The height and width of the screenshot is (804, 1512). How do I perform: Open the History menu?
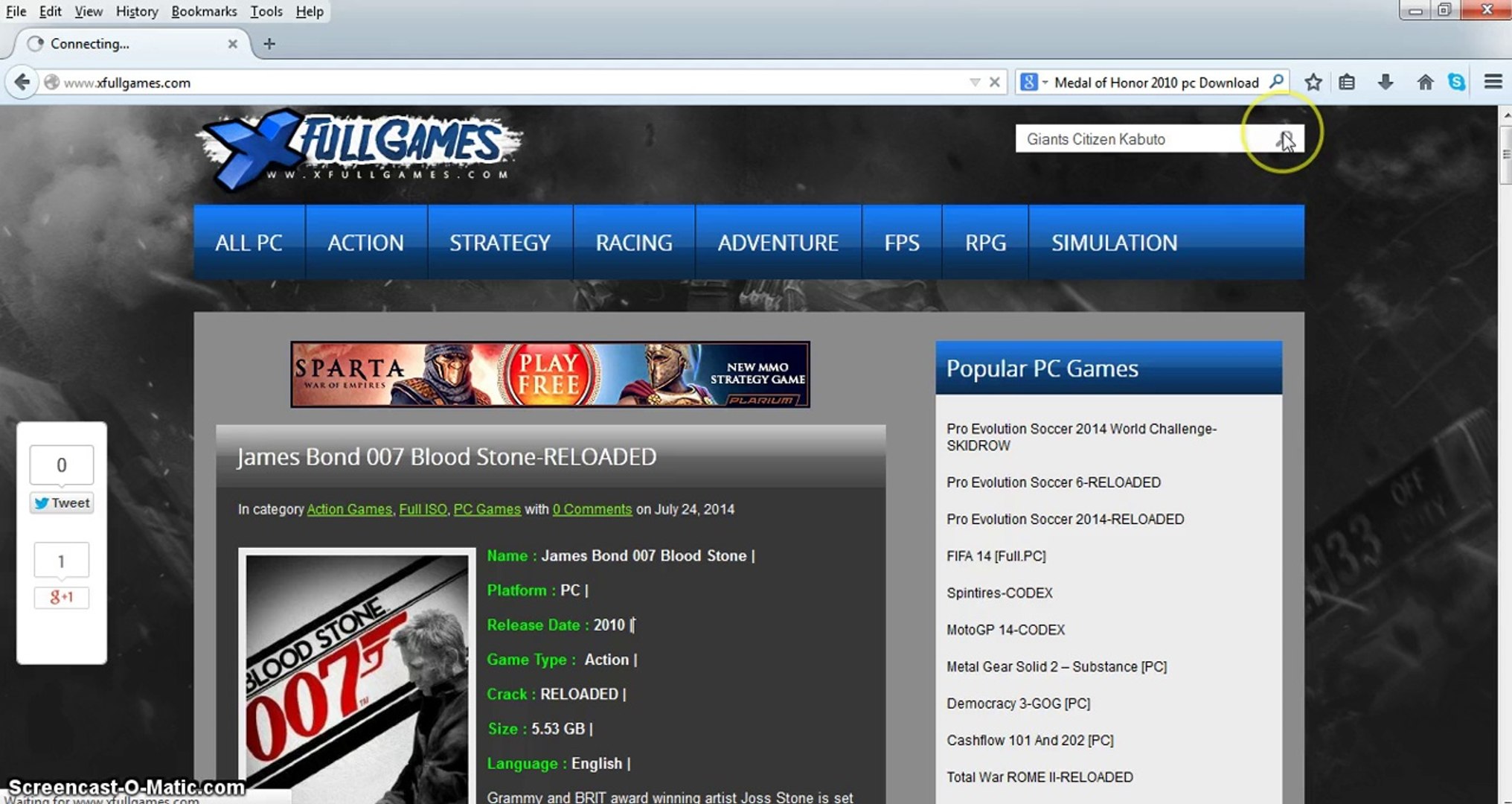[137, 11]
